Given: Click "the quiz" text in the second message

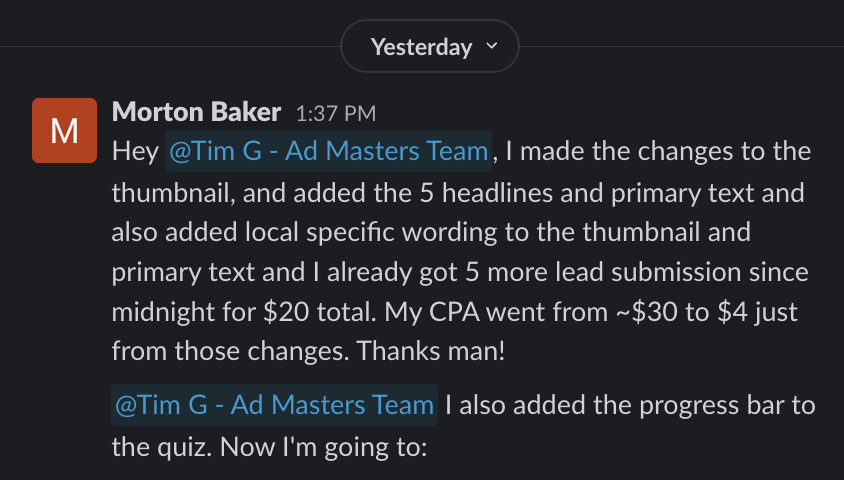Looking at the screenshot, I should tap(161, 447).
